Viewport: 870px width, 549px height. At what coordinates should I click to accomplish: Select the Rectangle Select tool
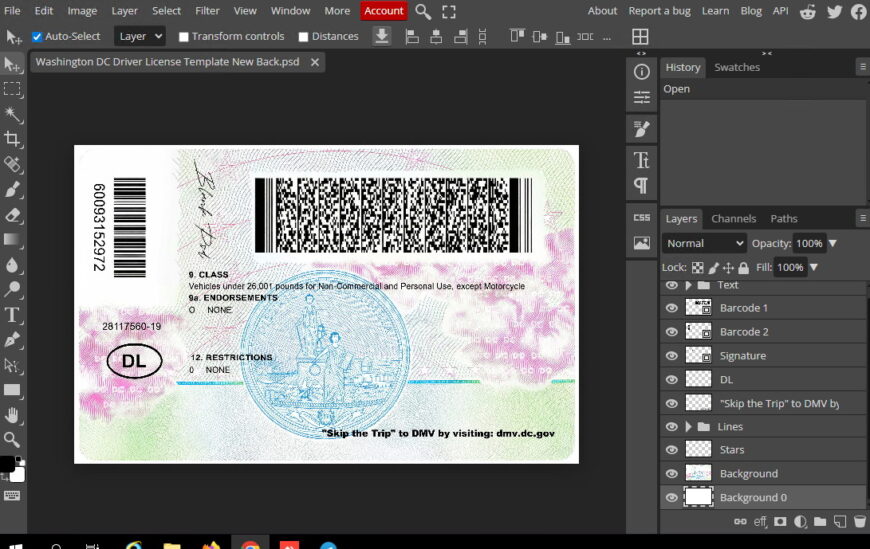pyautogui.click(x=12, y=89)
